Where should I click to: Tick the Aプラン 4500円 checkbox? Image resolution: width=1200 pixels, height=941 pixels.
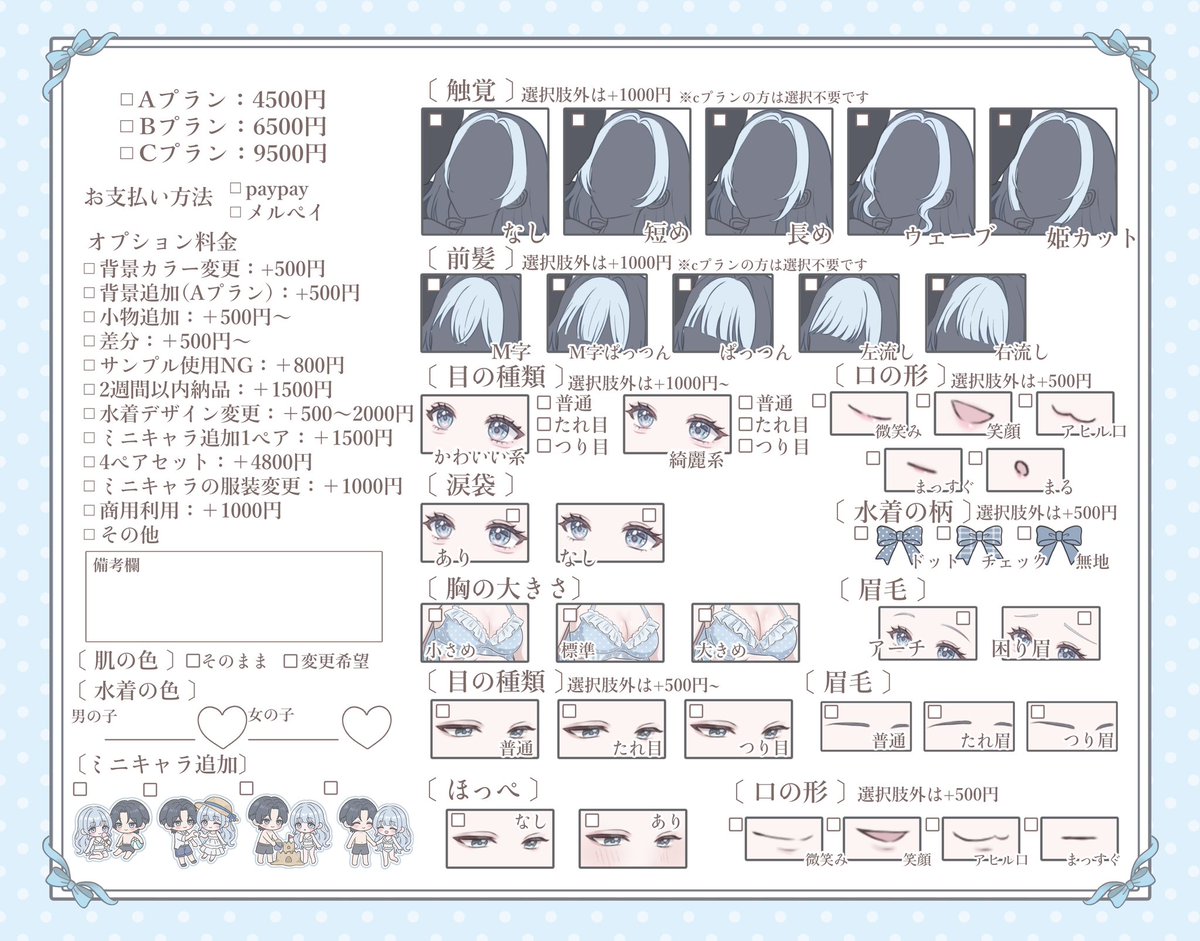coord(126,100)
